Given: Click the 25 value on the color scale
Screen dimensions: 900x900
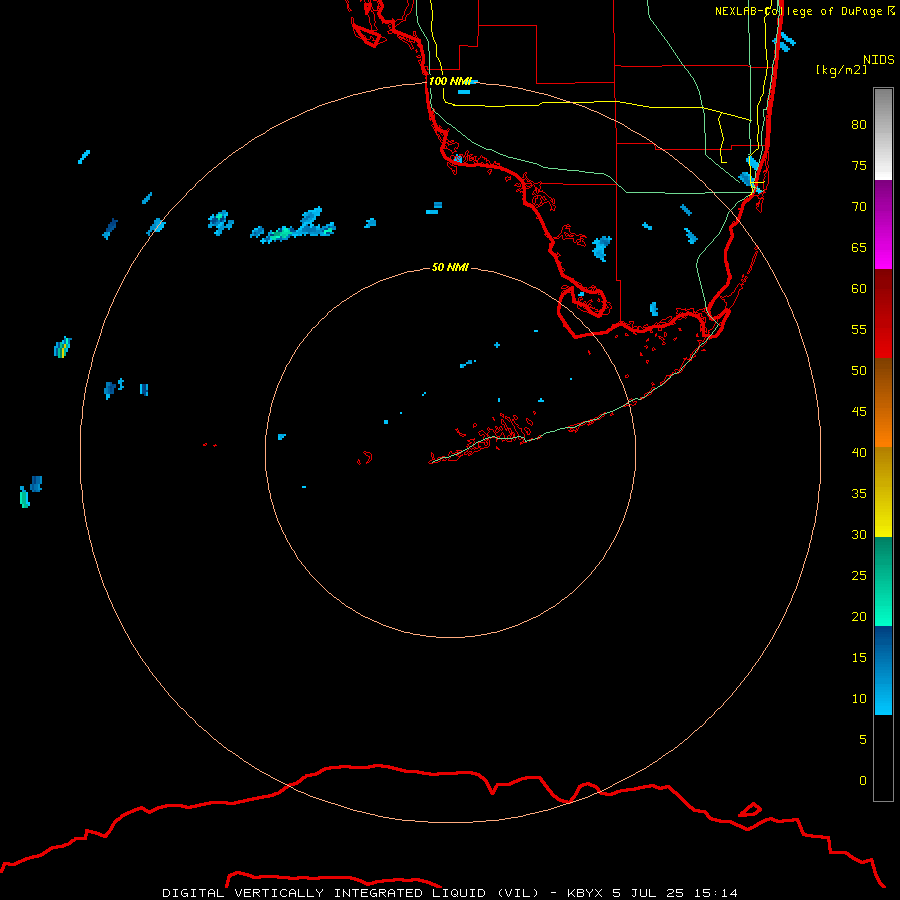Looking at the screenshot, I should 859,576.
